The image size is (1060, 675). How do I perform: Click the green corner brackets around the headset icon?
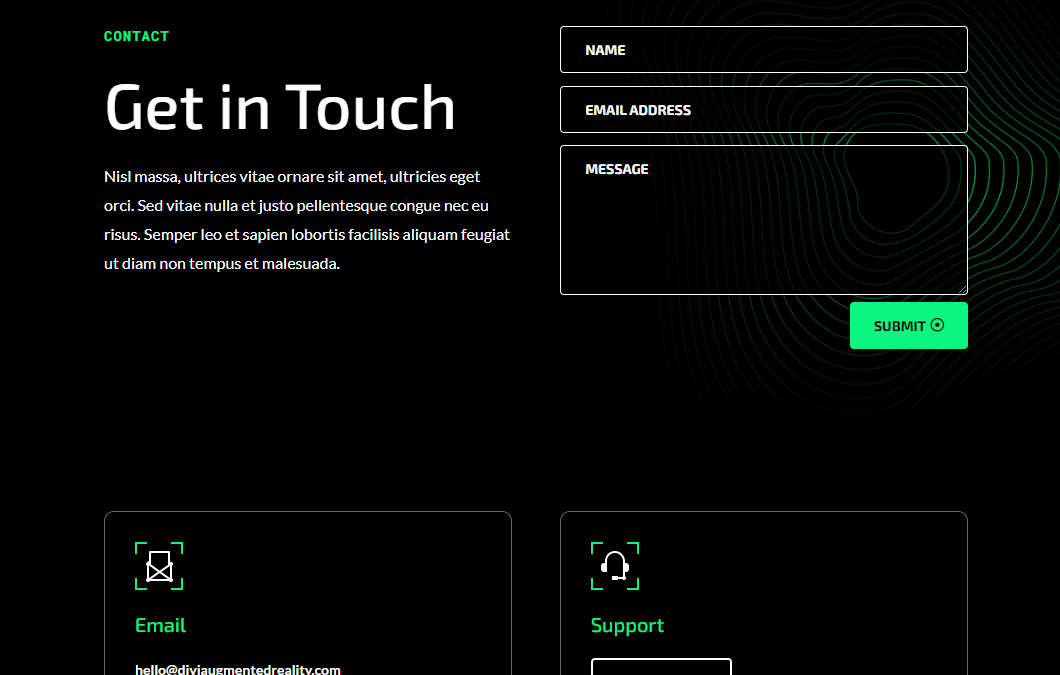(615, 566)
